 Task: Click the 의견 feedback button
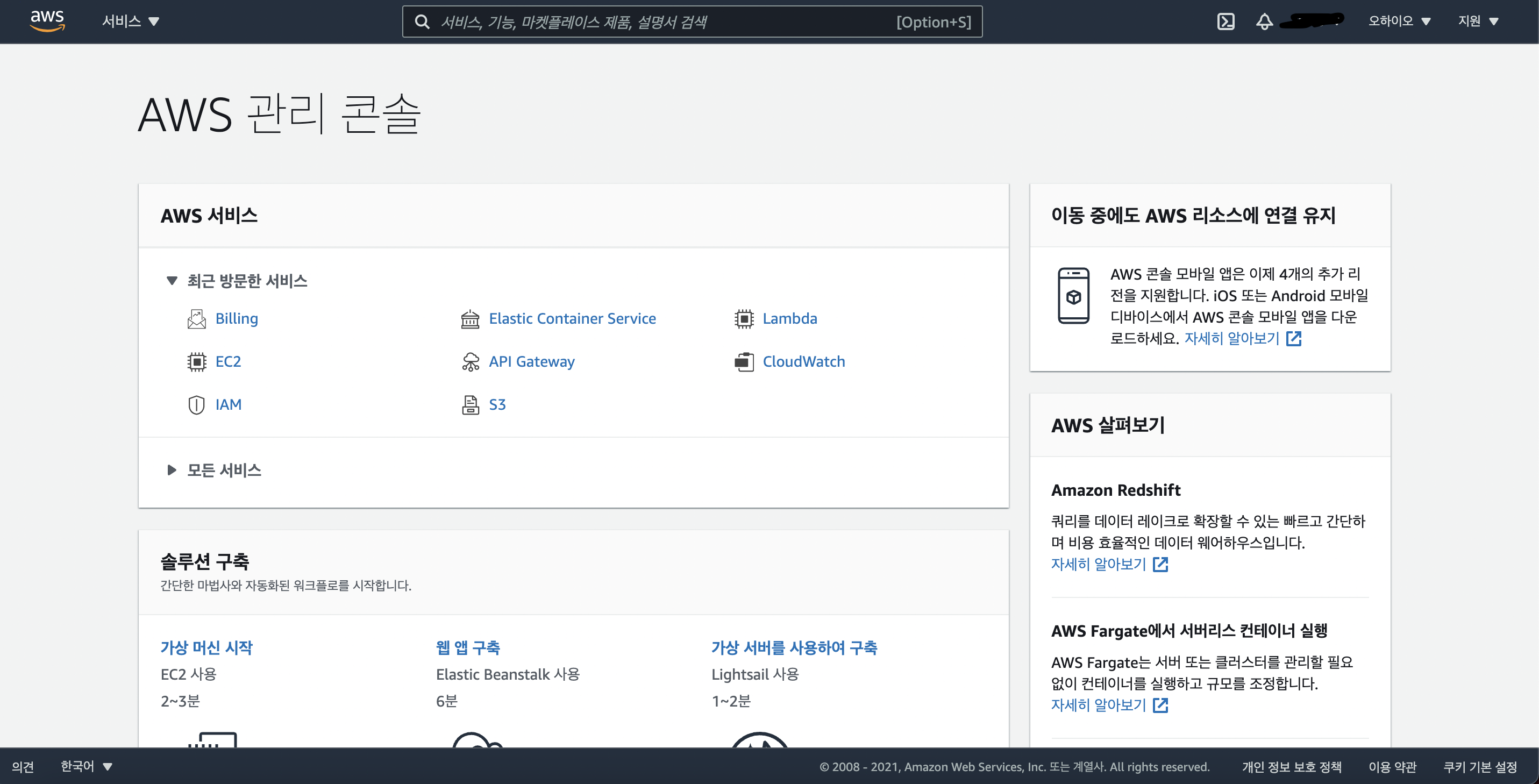pos(23,767)
